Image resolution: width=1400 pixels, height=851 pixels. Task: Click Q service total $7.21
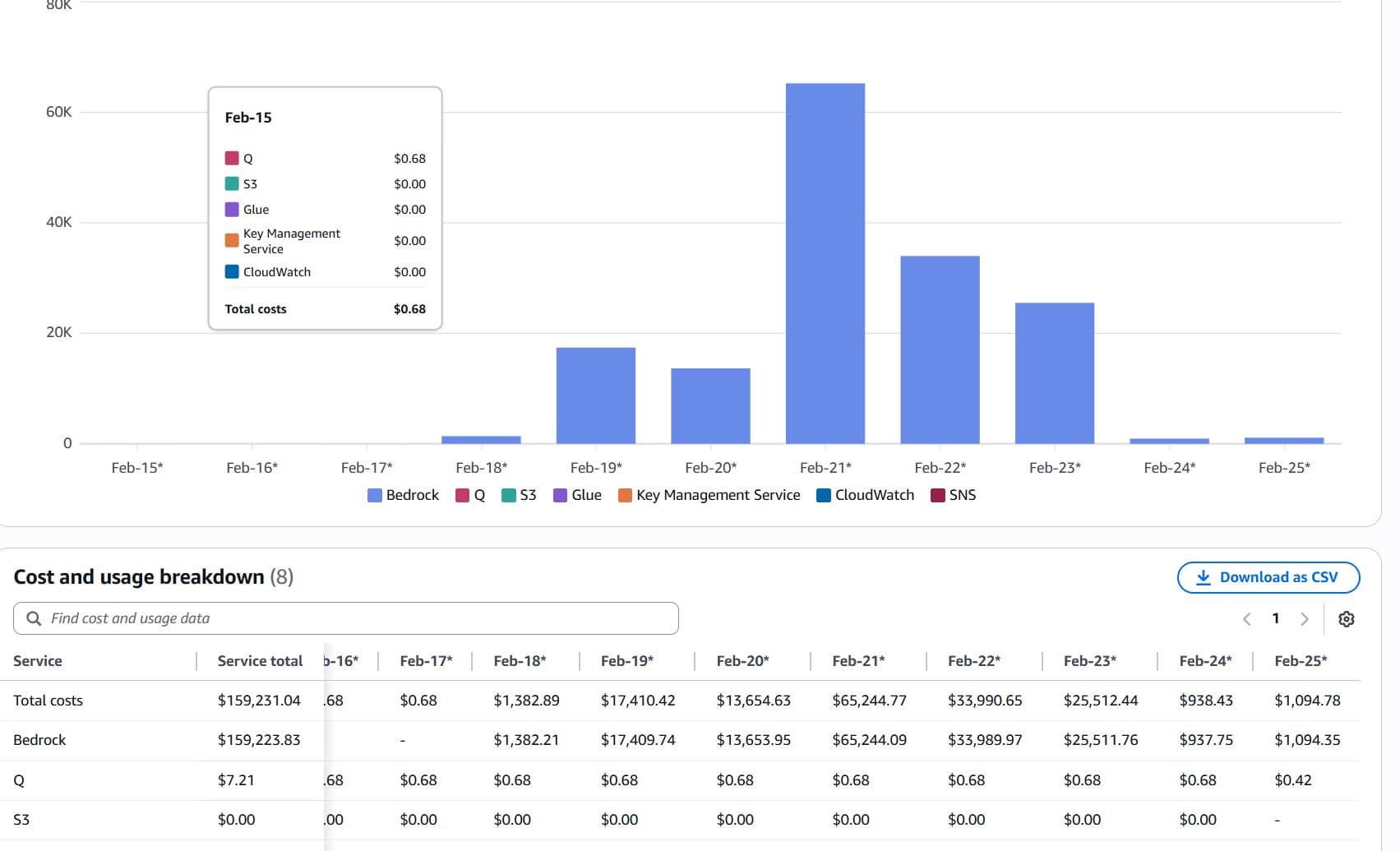[236, 780]
